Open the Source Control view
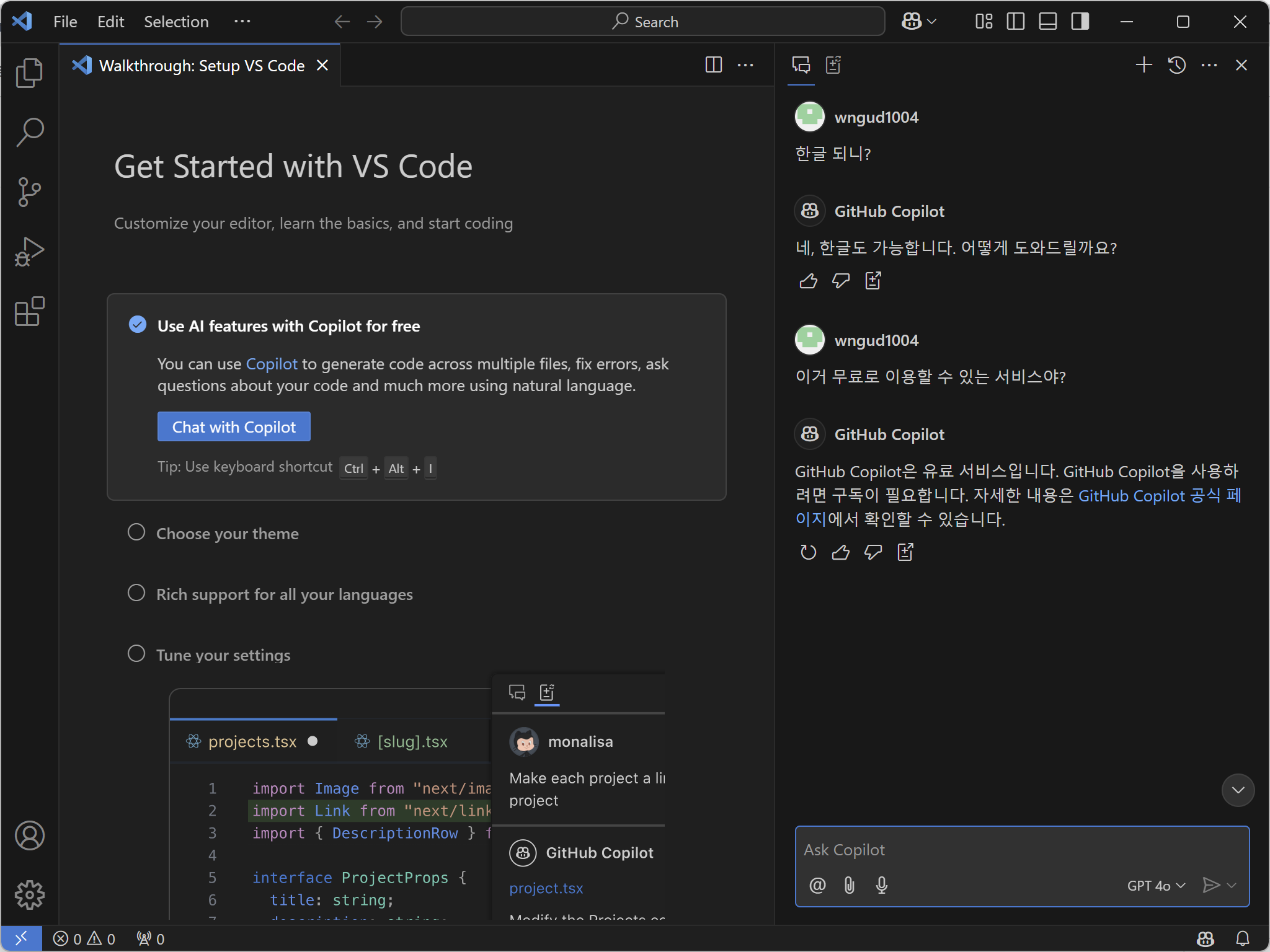Screen dimensions: 1270x952 click(x=29, y=192)
